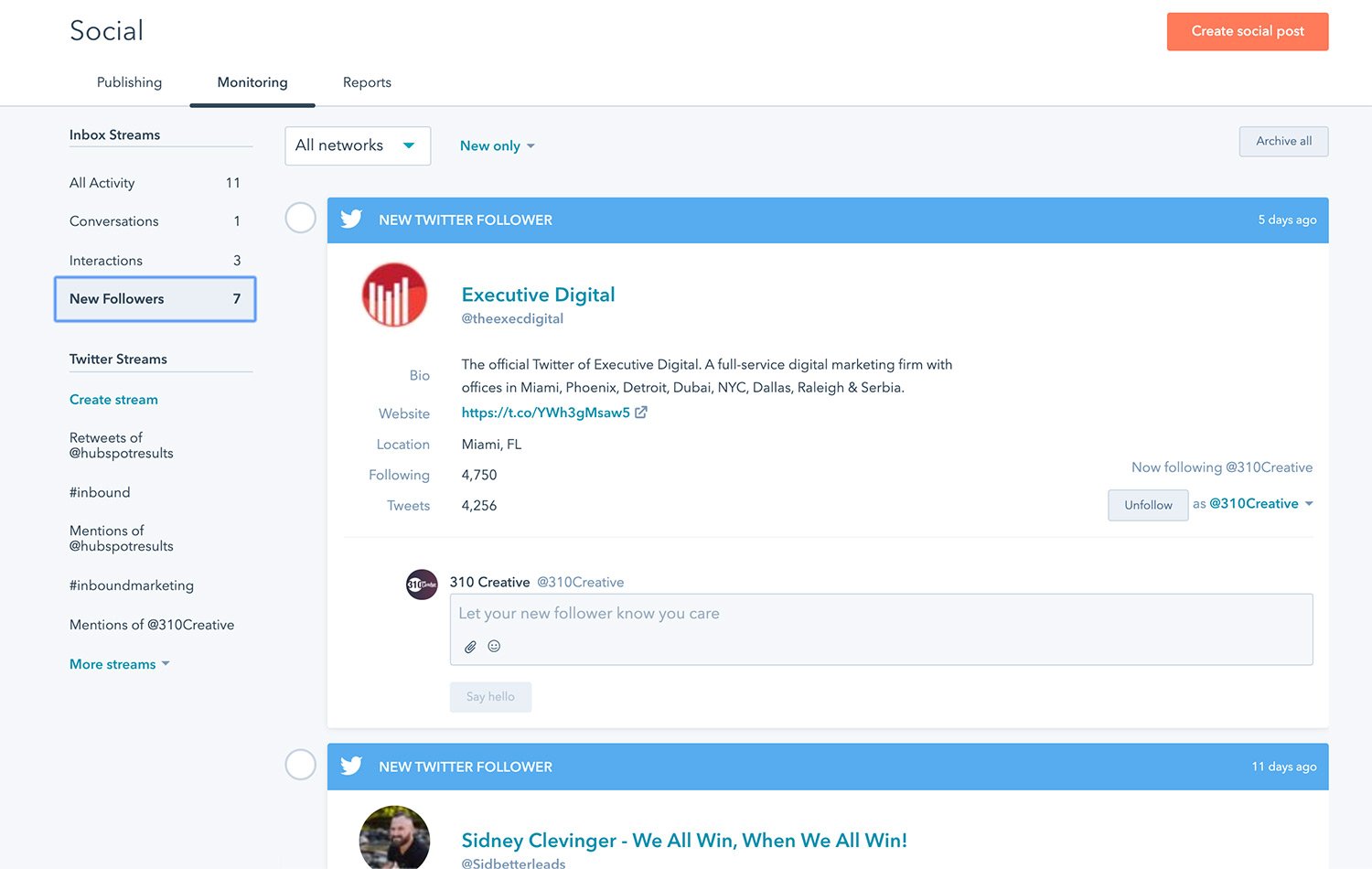Image resolution: width=1372 pixels, height=869 pixels.
Task: Click the 'Miami, FL' location value
Action: pos(491,445)
